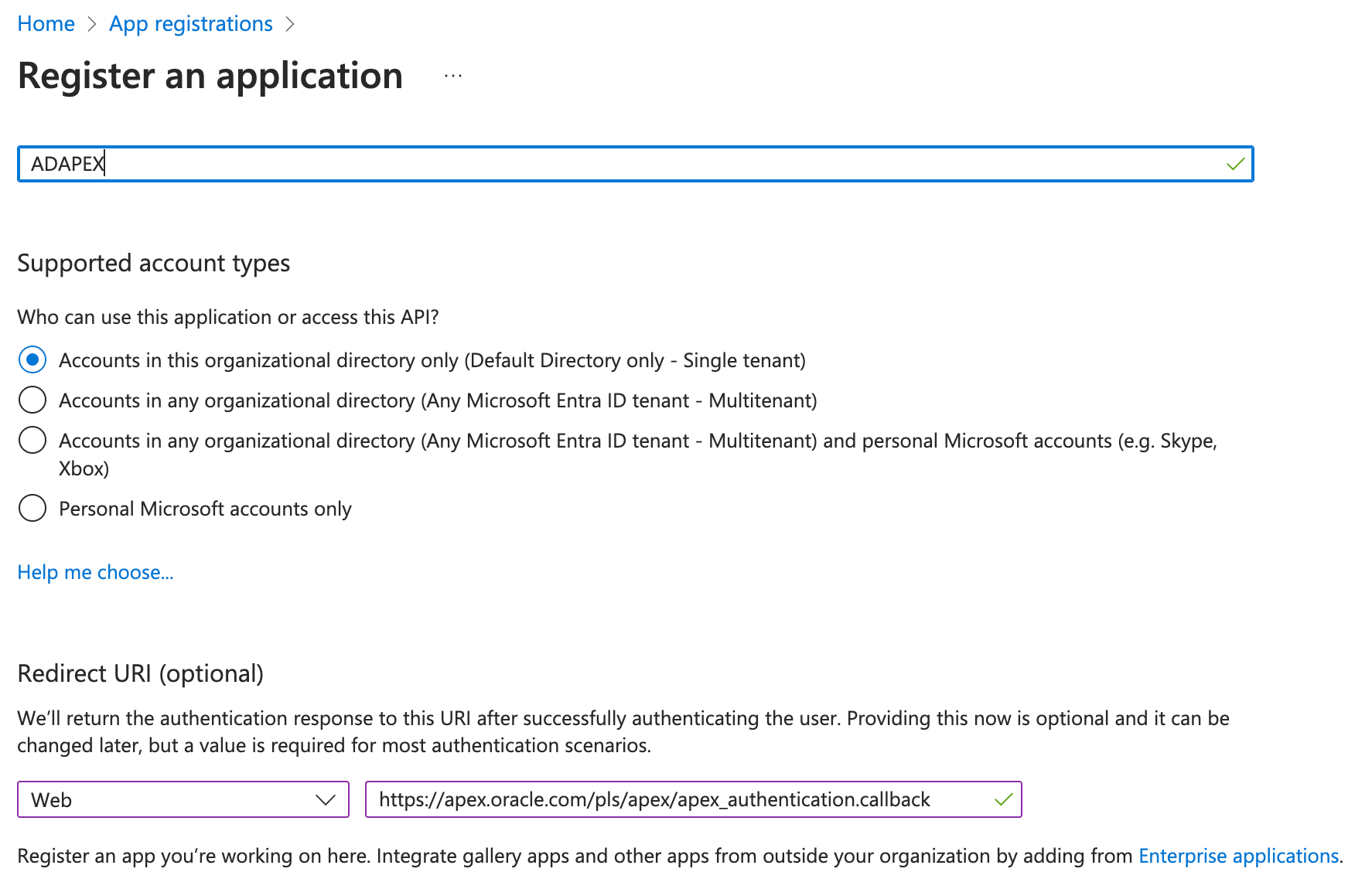The image size is (1372, 889).
Task: Click the chevron after App registrations breadcrumb
Action: click(x=292, y=24)
